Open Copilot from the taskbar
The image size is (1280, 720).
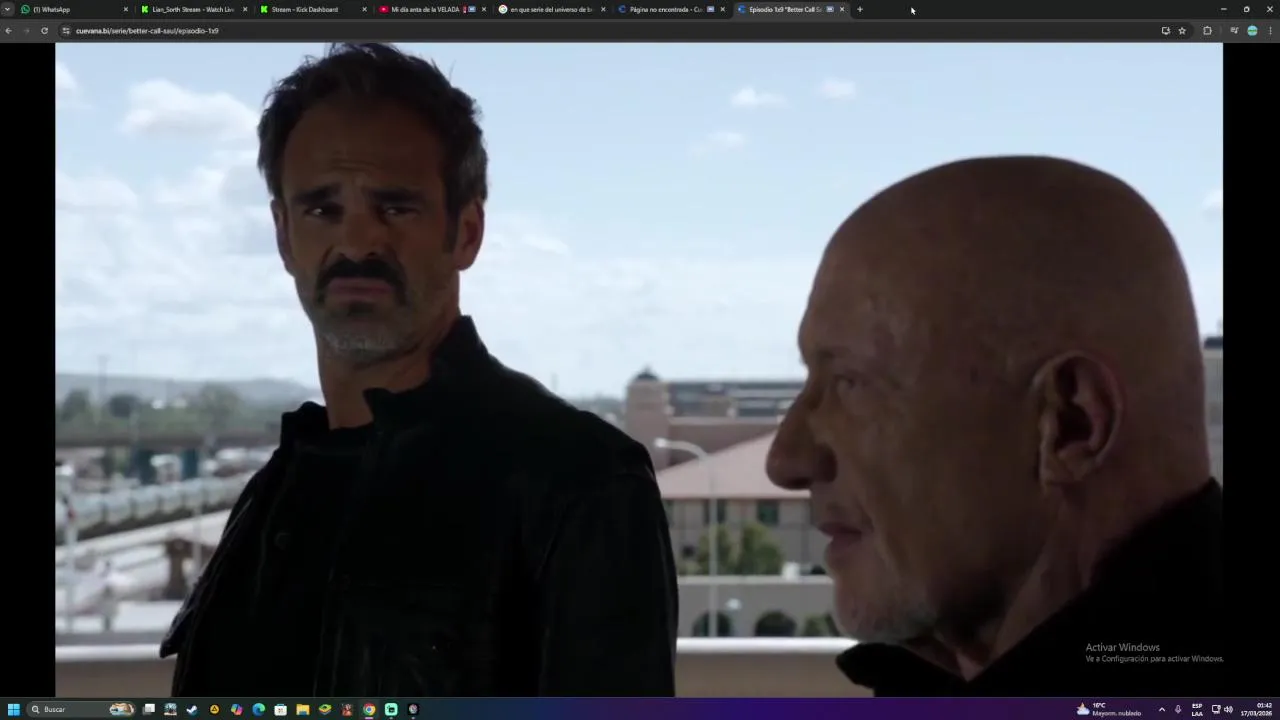tap(237, 709)
